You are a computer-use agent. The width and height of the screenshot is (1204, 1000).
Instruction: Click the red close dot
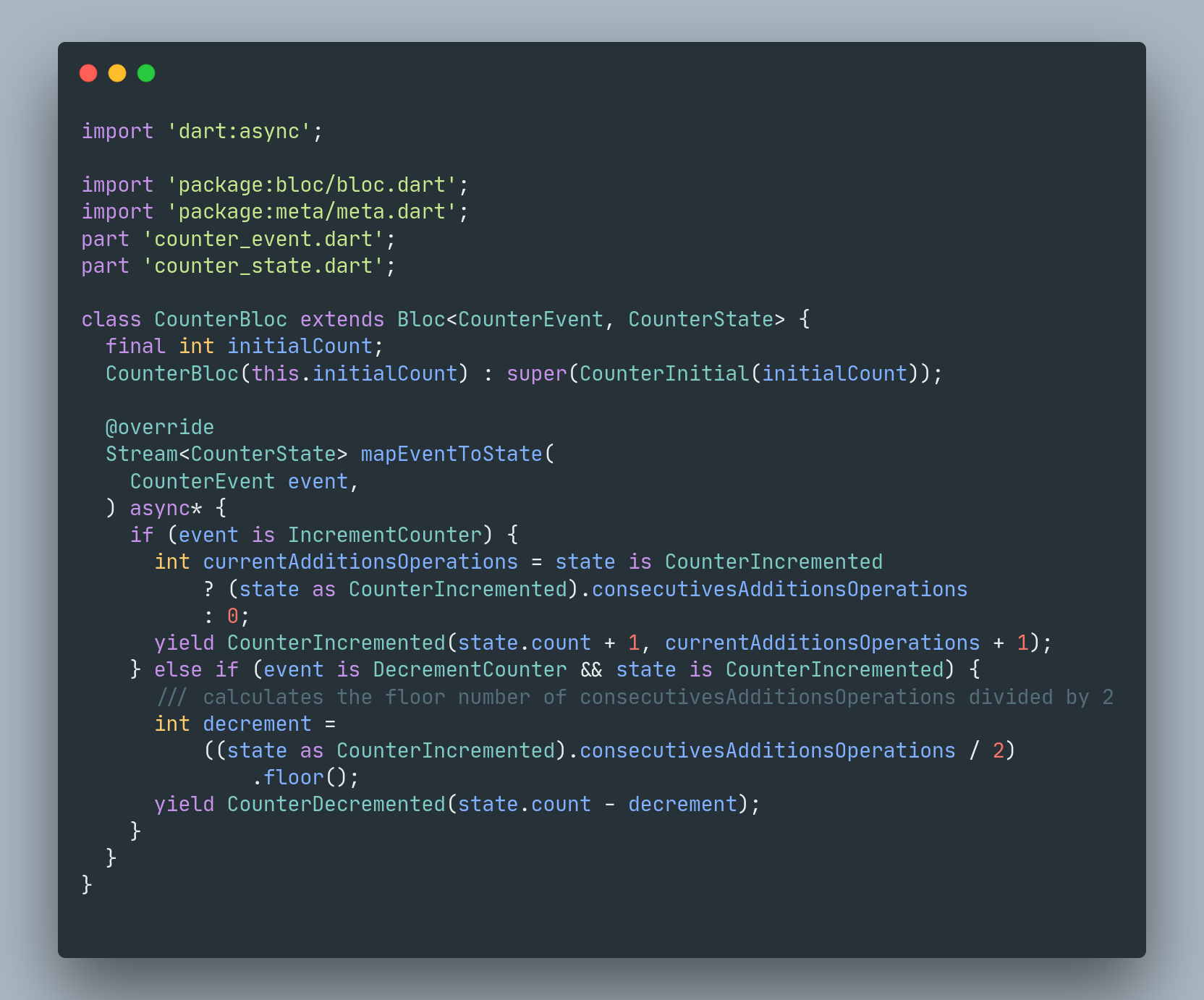click(88, 73)
